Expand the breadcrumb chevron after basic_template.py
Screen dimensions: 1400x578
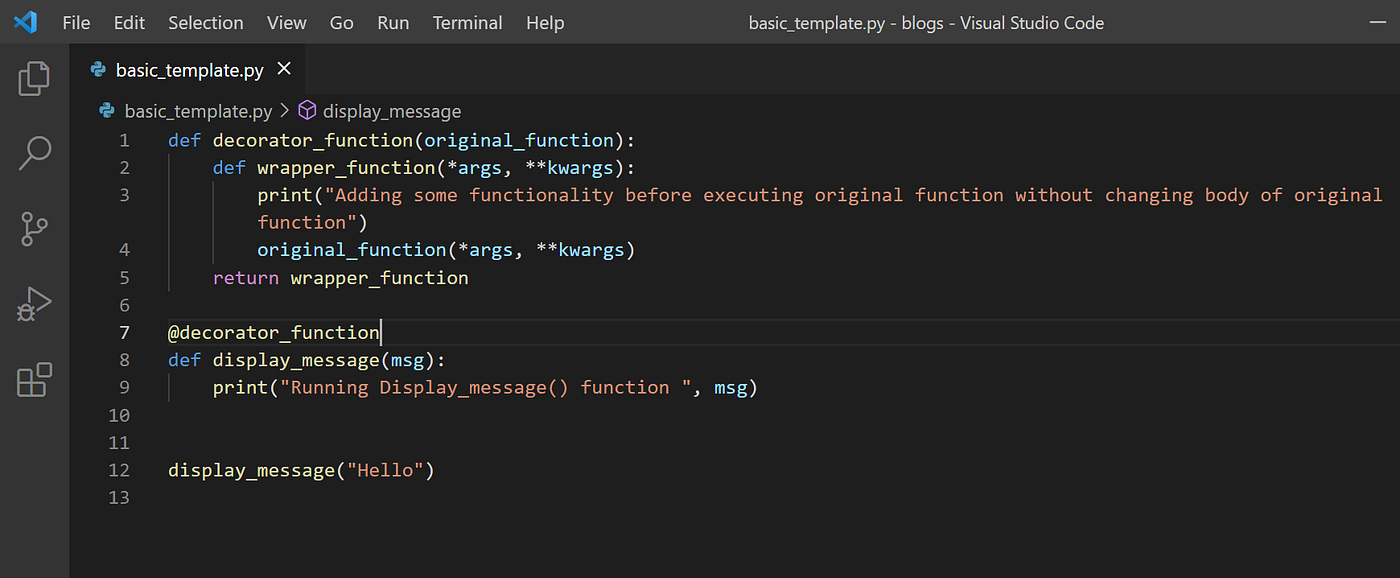[x=285, y=111]
